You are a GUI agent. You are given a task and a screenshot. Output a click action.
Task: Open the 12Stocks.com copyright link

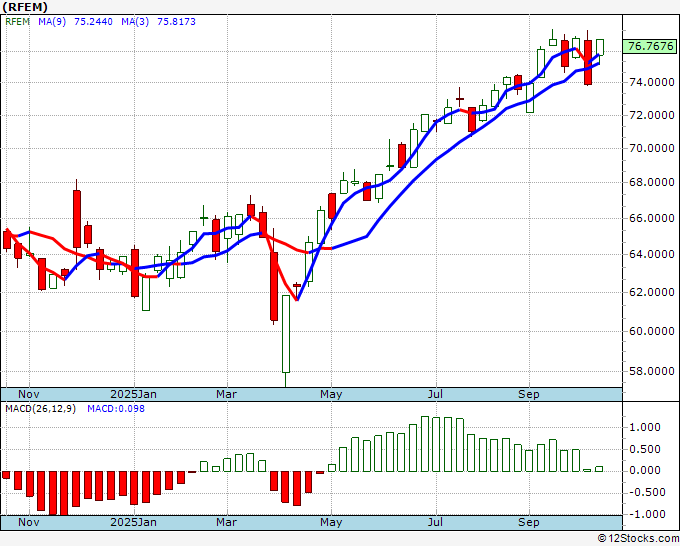point(638,539)
